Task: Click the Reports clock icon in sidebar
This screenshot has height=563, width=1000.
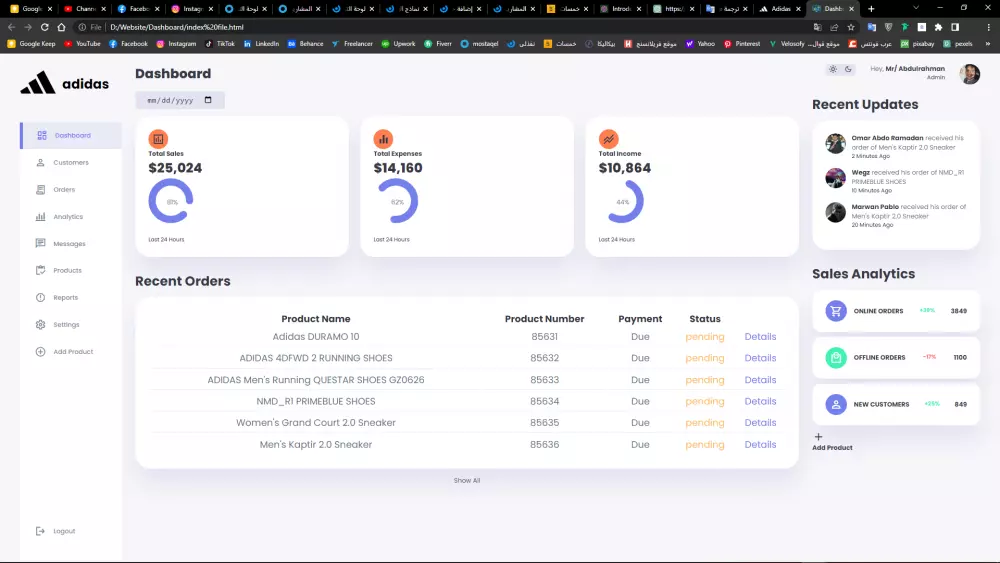Action: 40,297
